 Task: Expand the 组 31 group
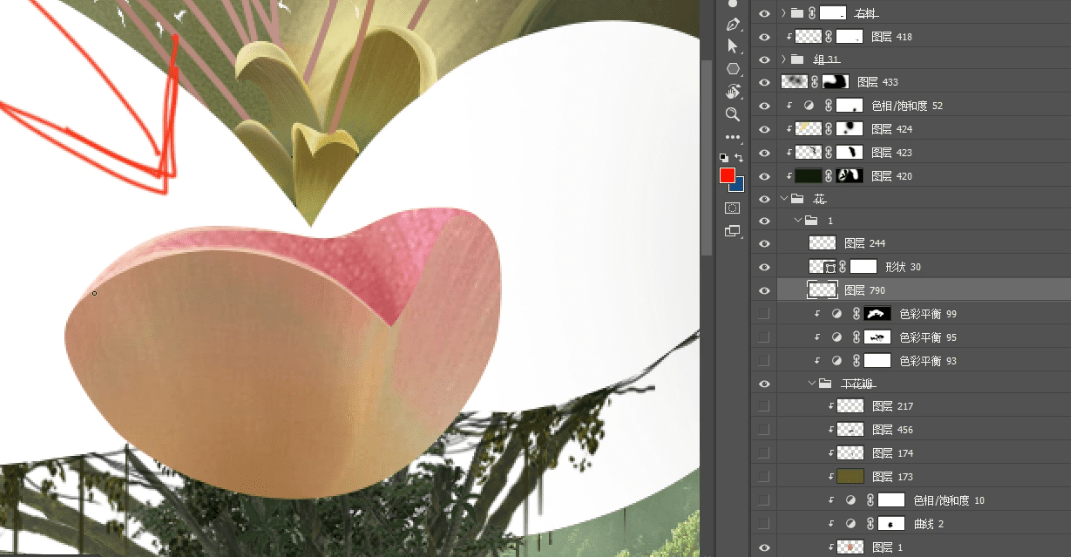click(x=783, y=59)
